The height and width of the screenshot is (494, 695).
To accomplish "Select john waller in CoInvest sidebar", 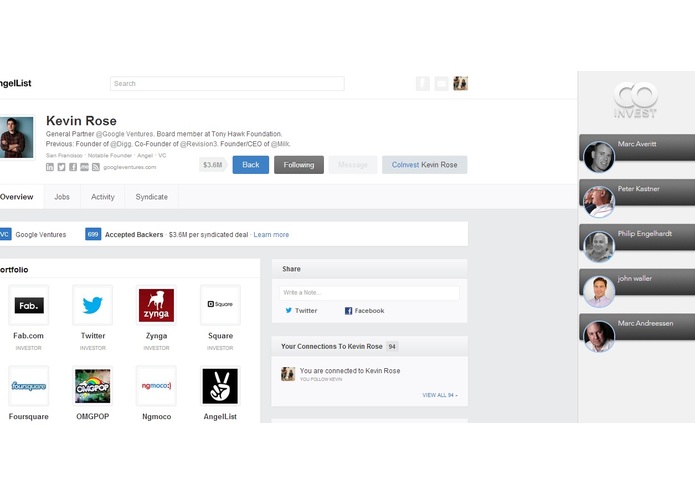I will tap(637, 282).
